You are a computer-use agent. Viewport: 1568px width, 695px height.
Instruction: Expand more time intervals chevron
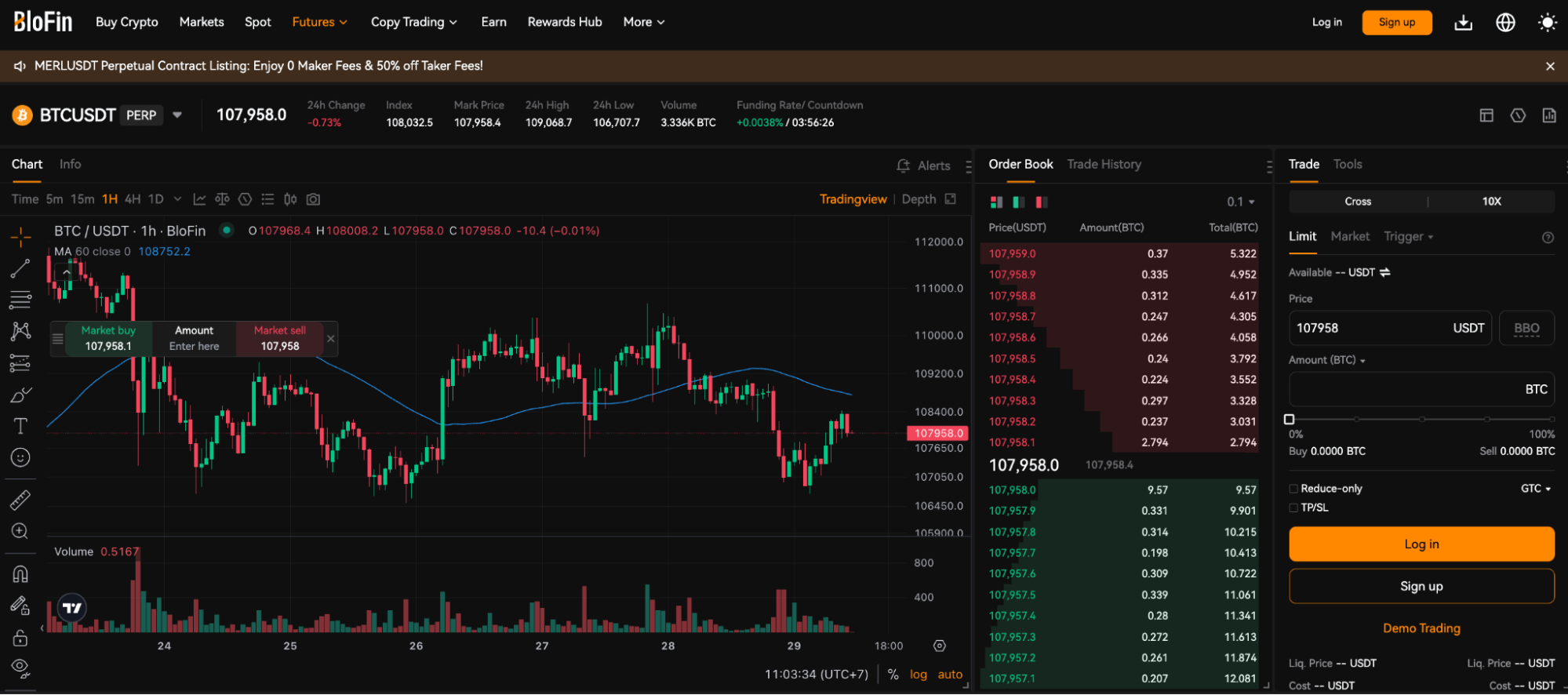[x=177, y=199]
